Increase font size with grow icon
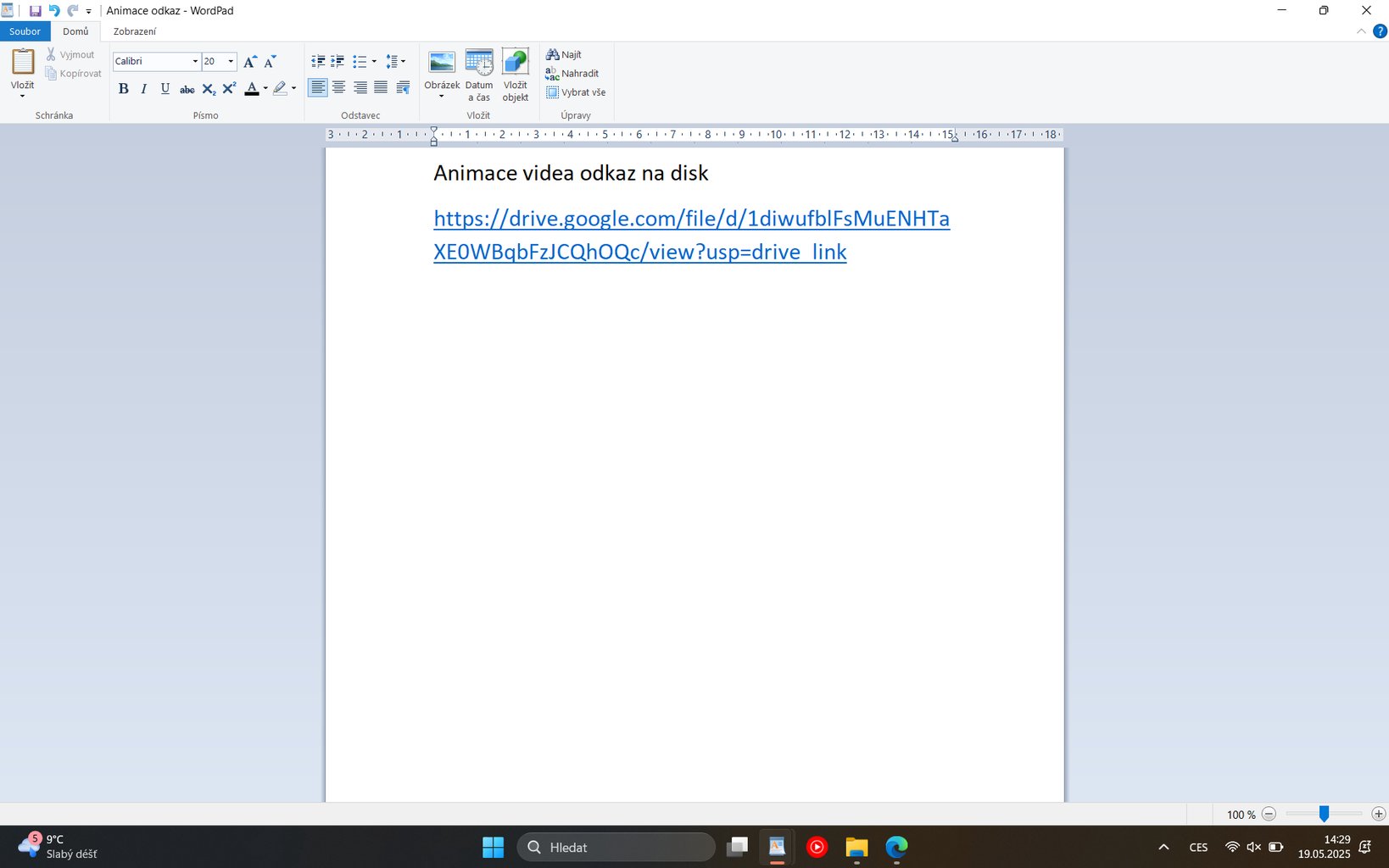1389x868 pixels. 249,62
